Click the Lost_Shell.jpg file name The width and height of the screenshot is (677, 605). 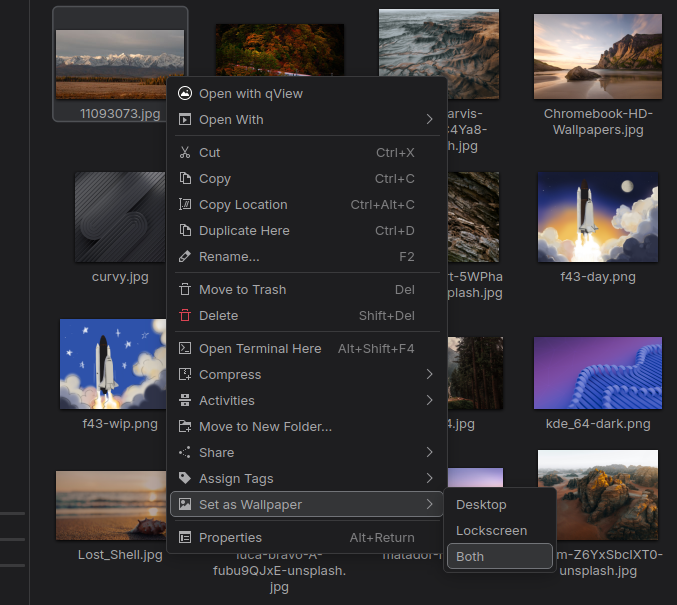pos(120,555)
